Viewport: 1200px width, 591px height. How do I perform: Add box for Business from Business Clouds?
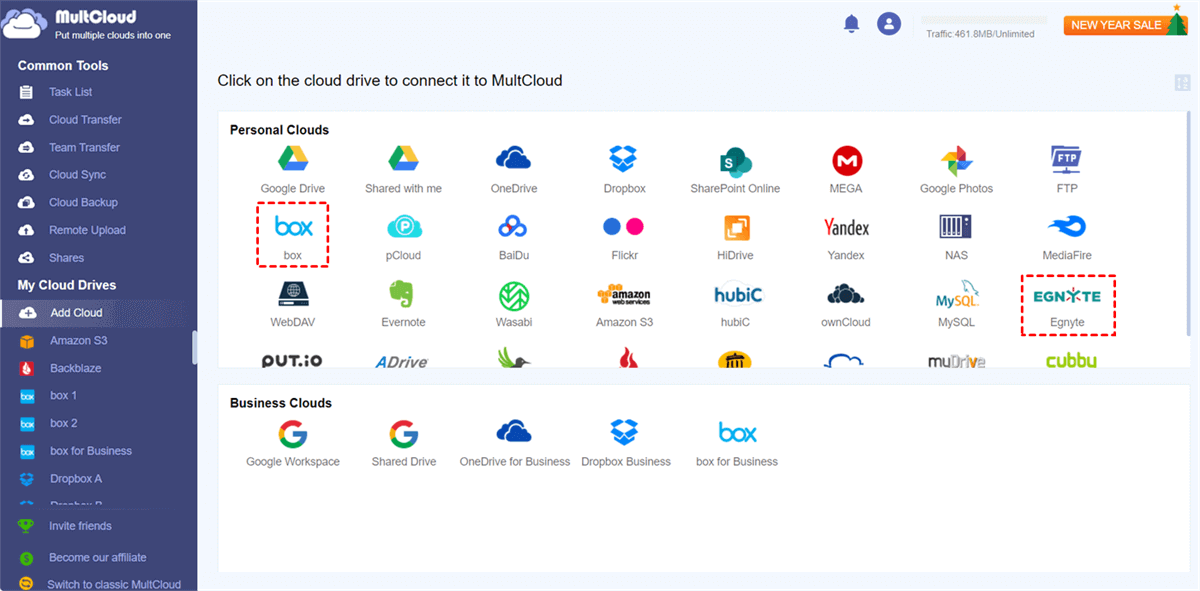pos(737,433)
